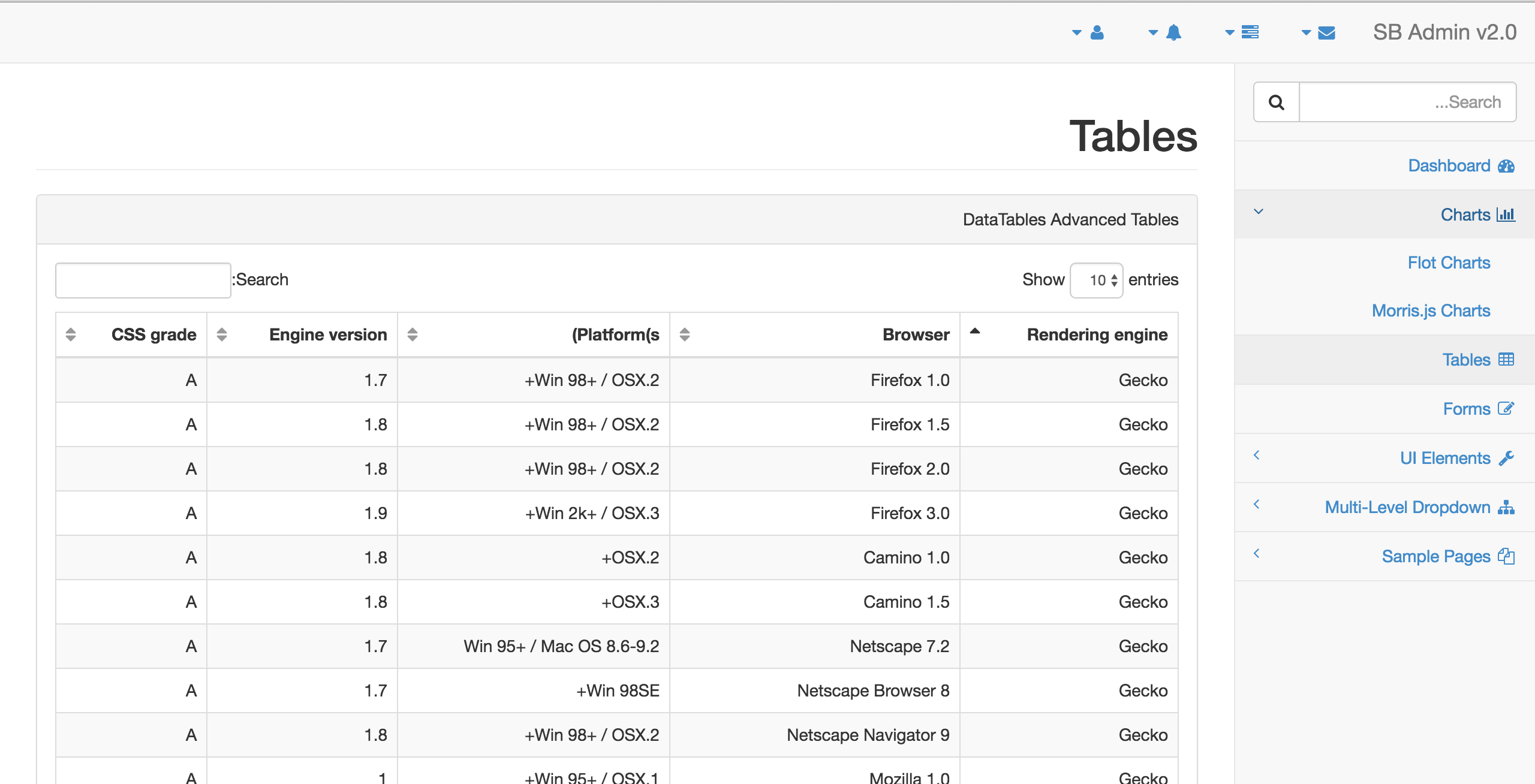
Task: Open the Forms sidebar item
Action: [x=1466, y=409]
